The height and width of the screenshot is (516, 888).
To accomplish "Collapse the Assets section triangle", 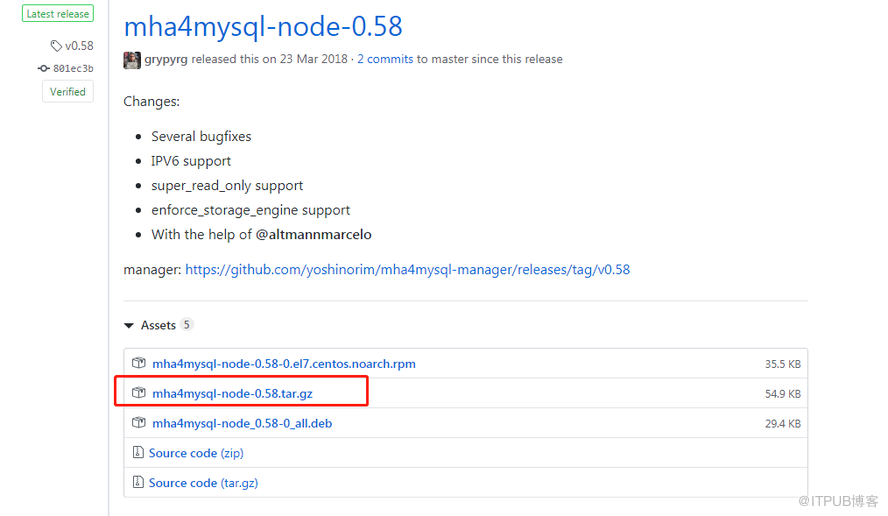I will [x=129, y=326].
